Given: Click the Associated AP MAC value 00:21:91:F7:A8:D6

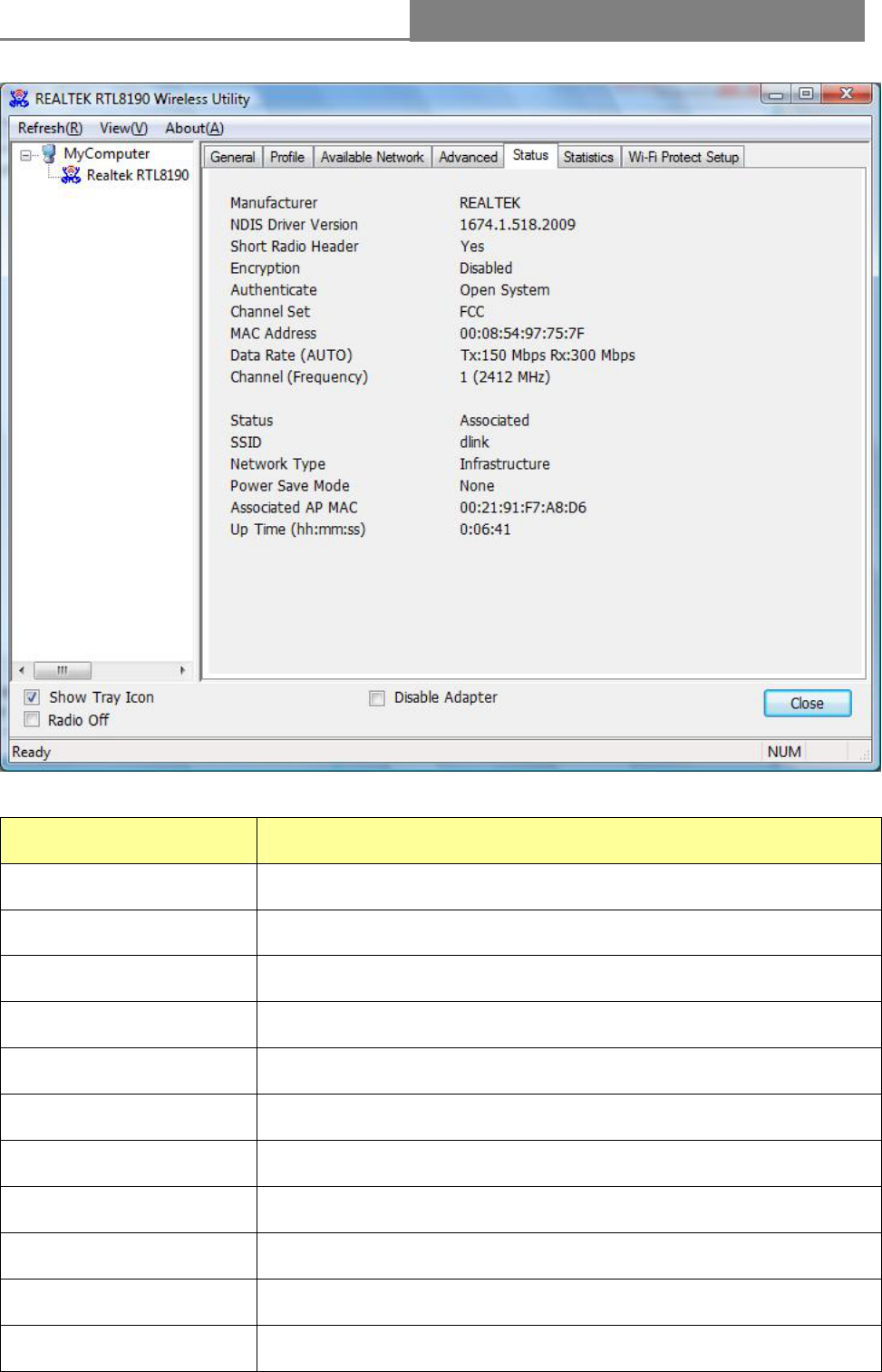Looking at the screenshot, I should coord(523,508).
